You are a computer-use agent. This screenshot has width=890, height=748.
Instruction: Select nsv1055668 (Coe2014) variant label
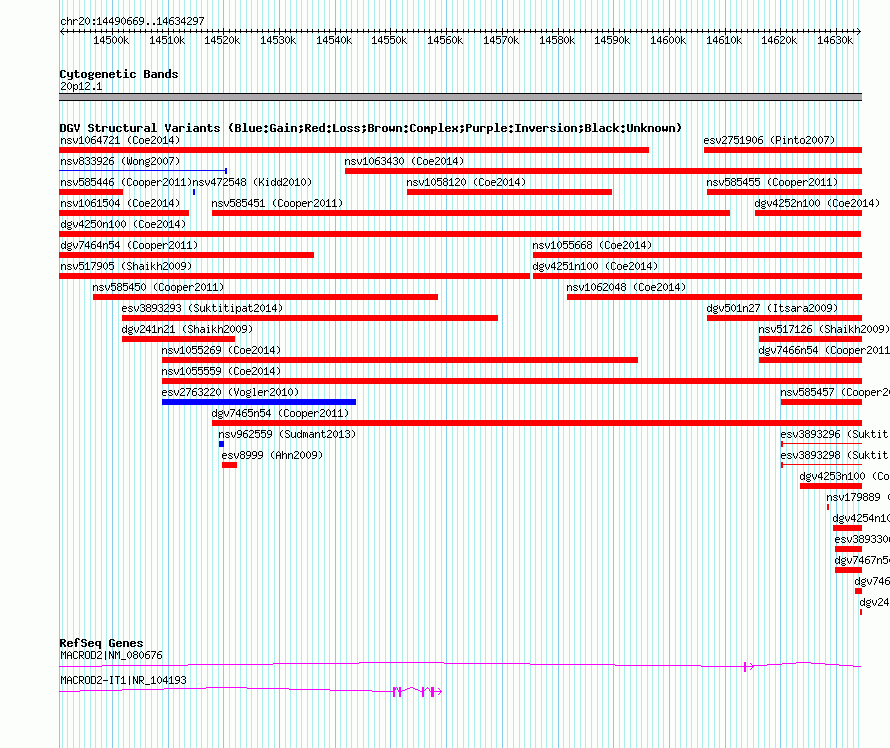592,245
